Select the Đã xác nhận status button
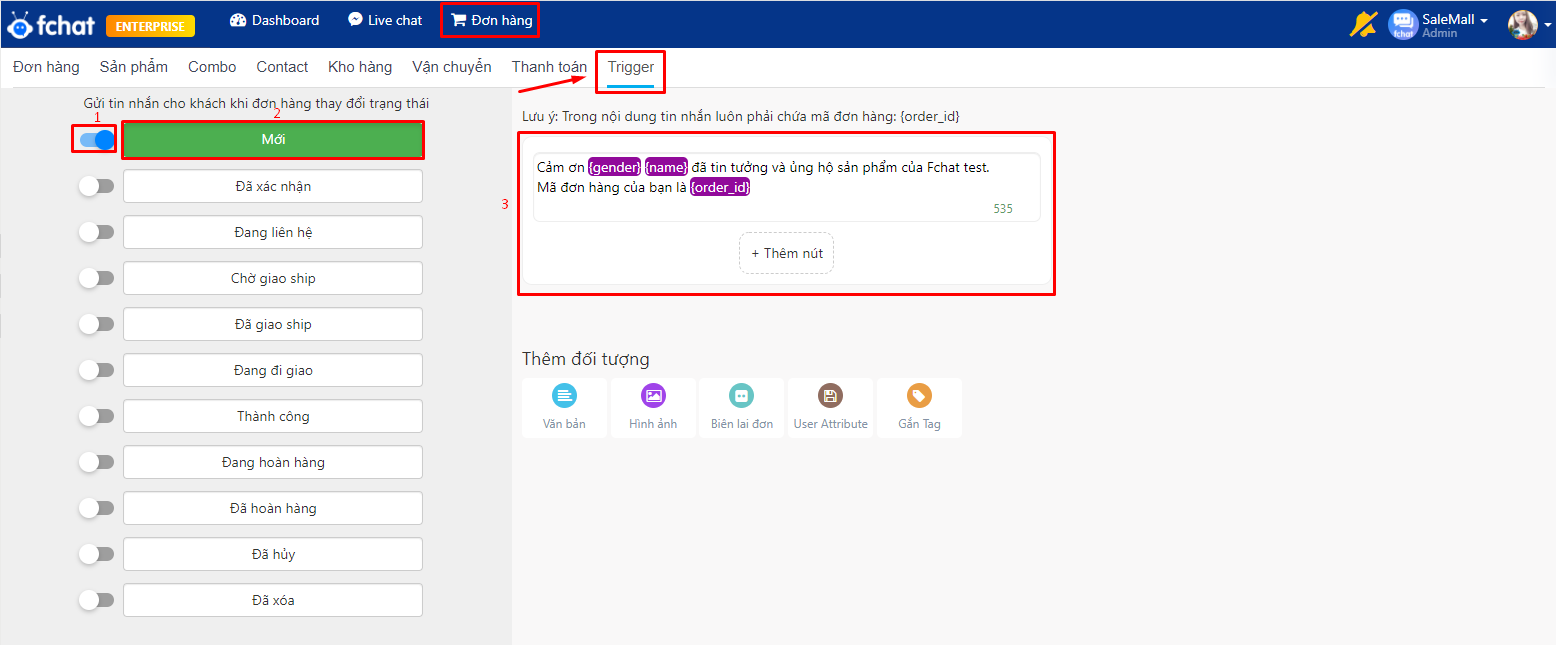The width and height of the screenshot is (1556, 645). click(x=273, y=186)
